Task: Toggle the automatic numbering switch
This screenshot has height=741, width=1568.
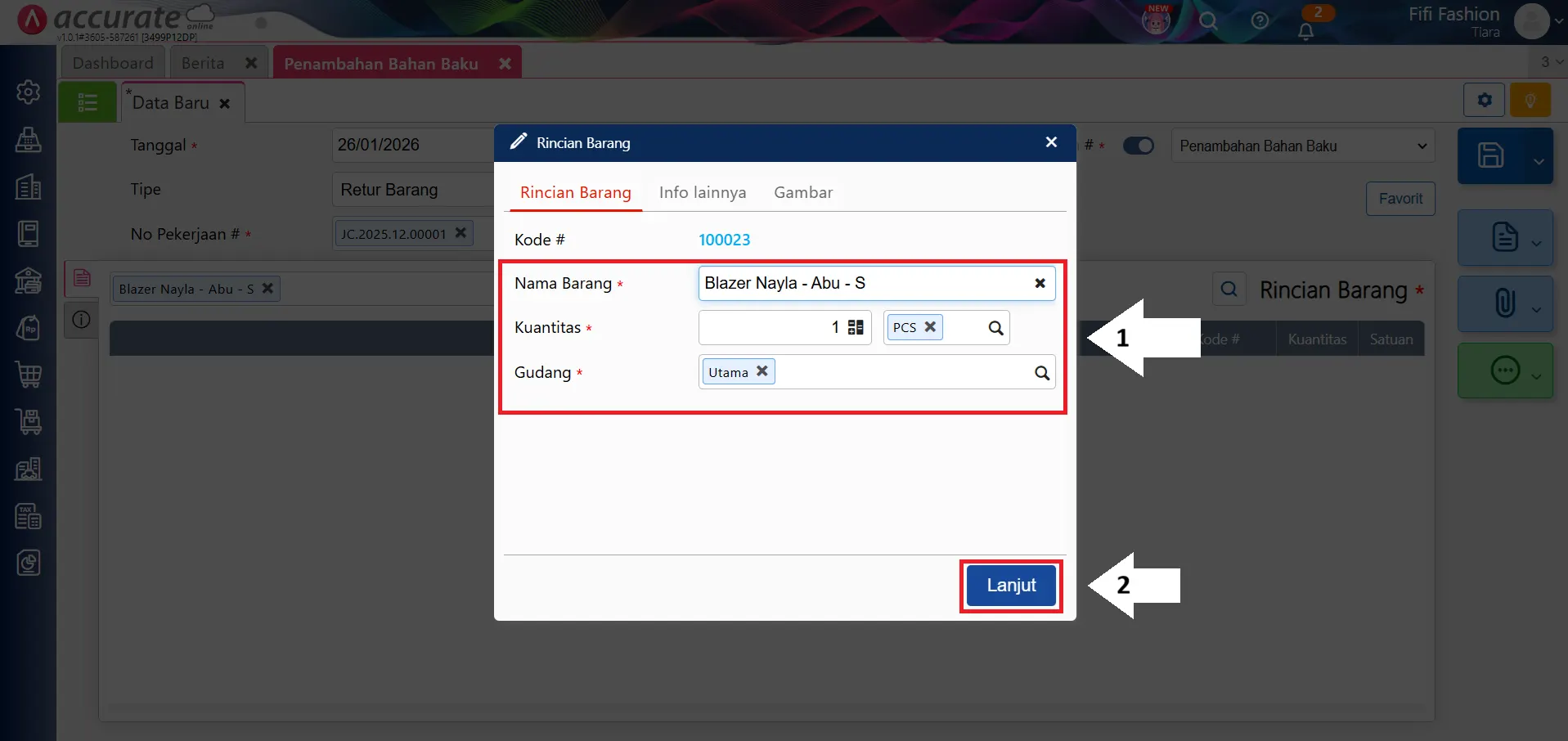Action: (x=1138, y=146)
